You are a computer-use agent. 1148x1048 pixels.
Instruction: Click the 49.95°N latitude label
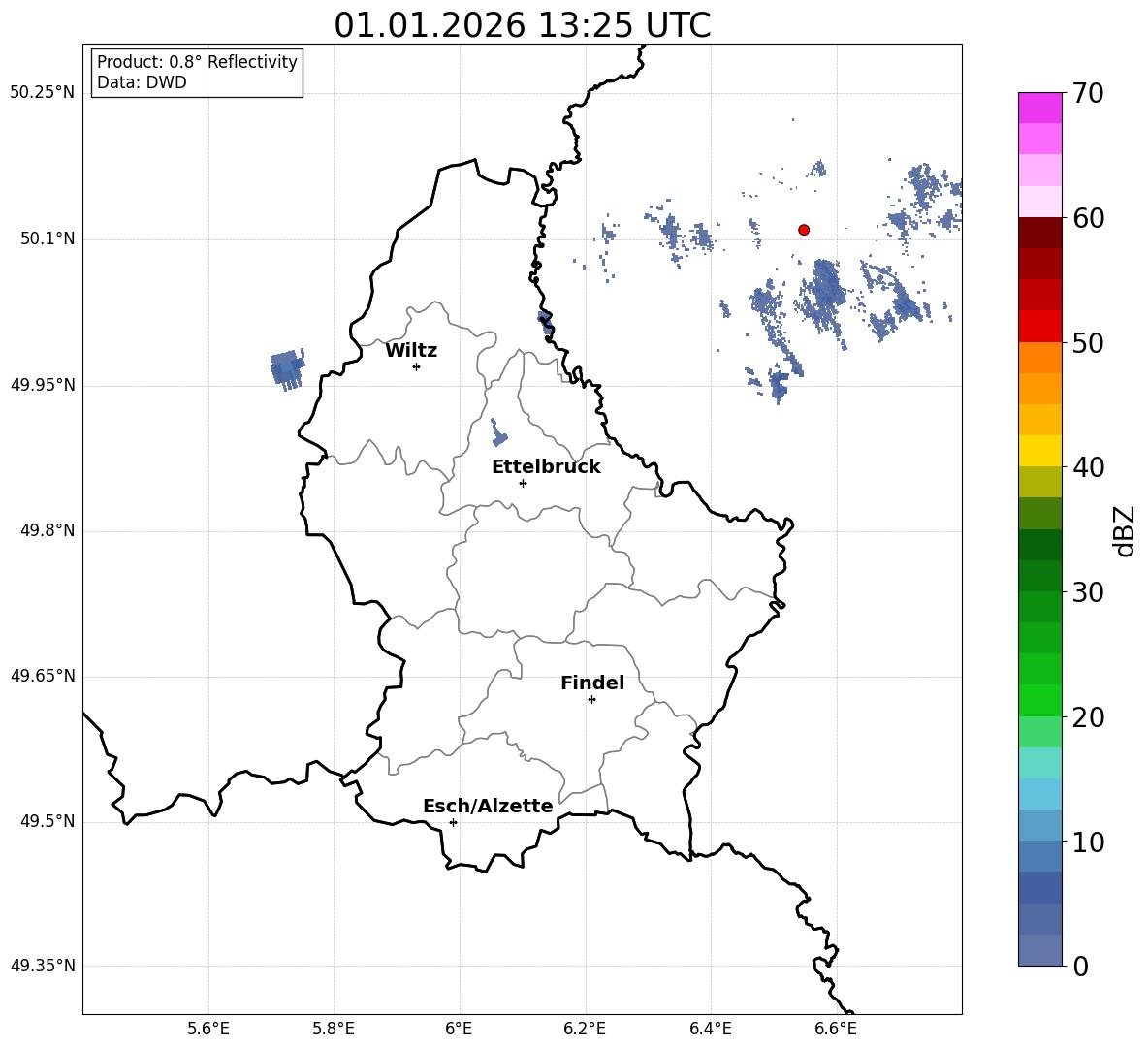pos(43,385)
